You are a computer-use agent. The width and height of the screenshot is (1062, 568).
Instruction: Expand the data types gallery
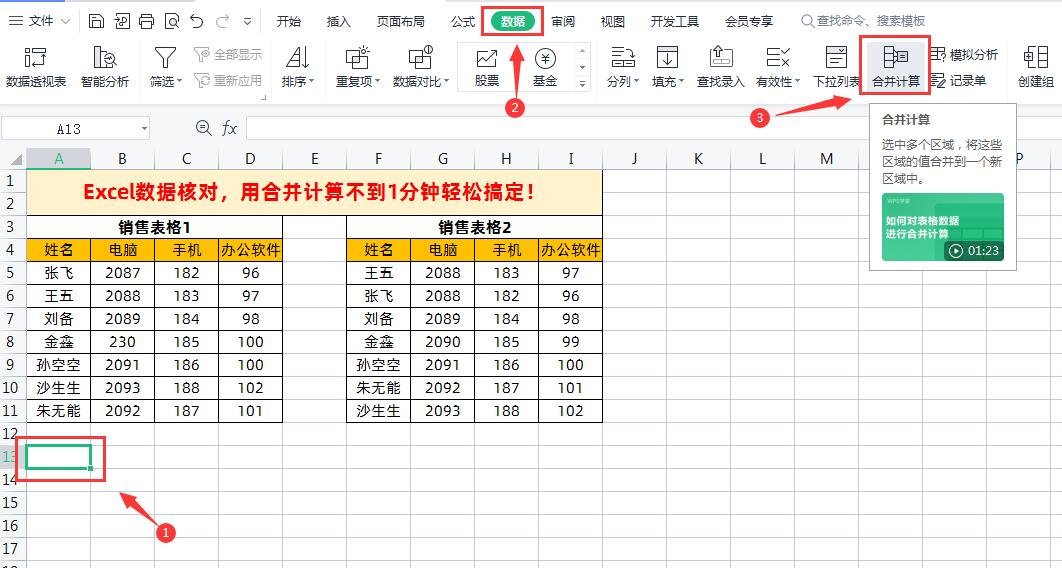(582, 83)
